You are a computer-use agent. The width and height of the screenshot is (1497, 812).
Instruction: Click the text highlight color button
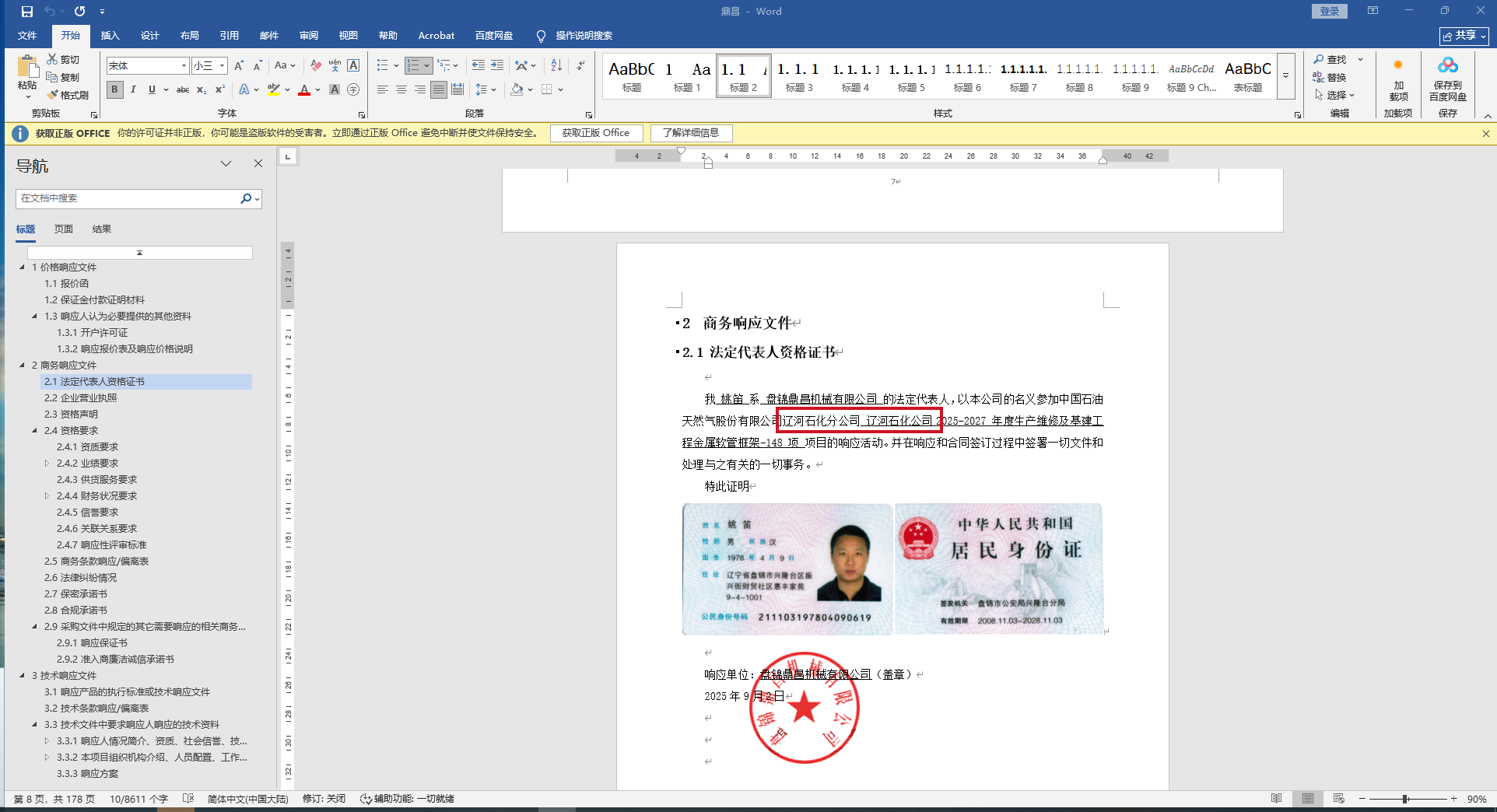pyautogui.click(x=274, y=90)
